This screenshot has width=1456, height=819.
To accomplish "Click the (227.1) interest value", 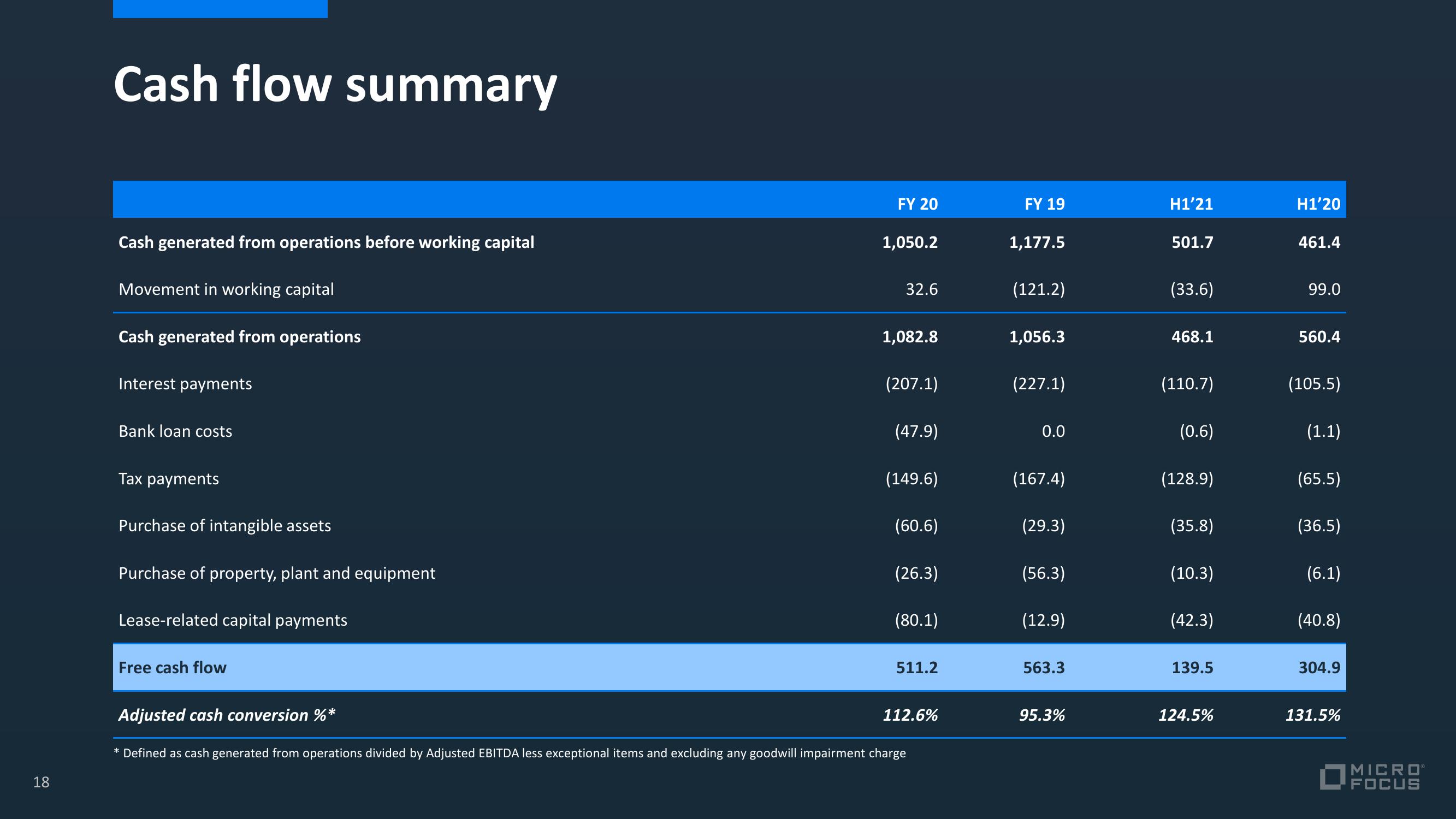I will tap(1038, 384).
